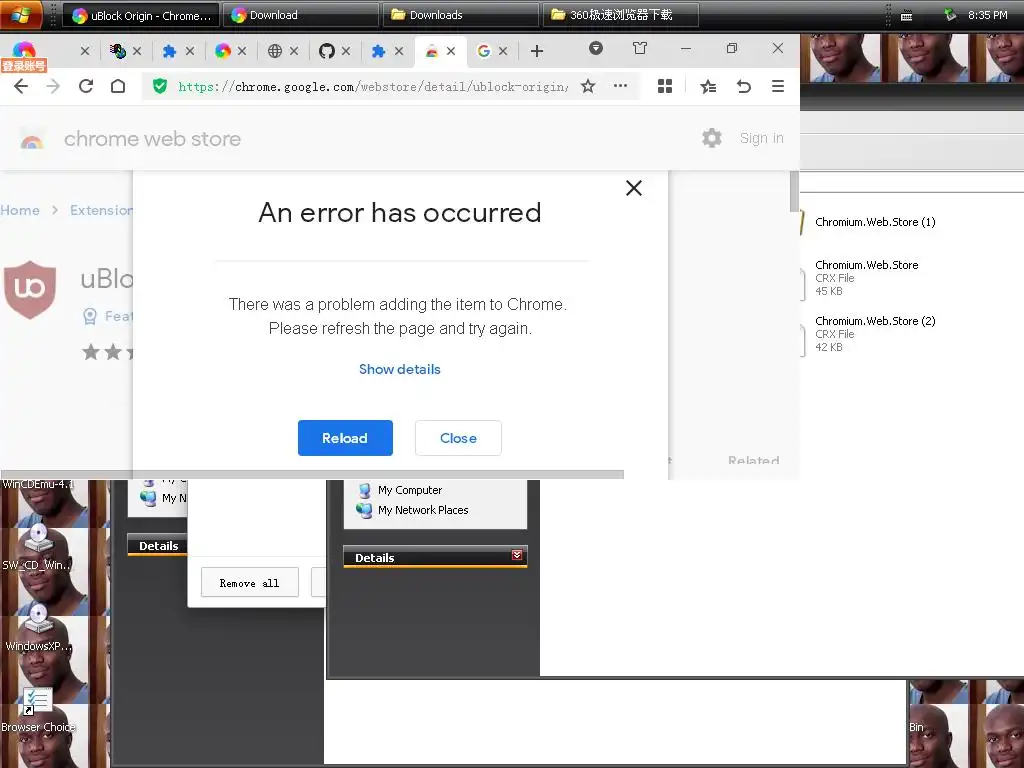This screenshot has height=768, width=1024.
Task: Switch to the Downloads folder taskbar item
Action: click(461, 15)
